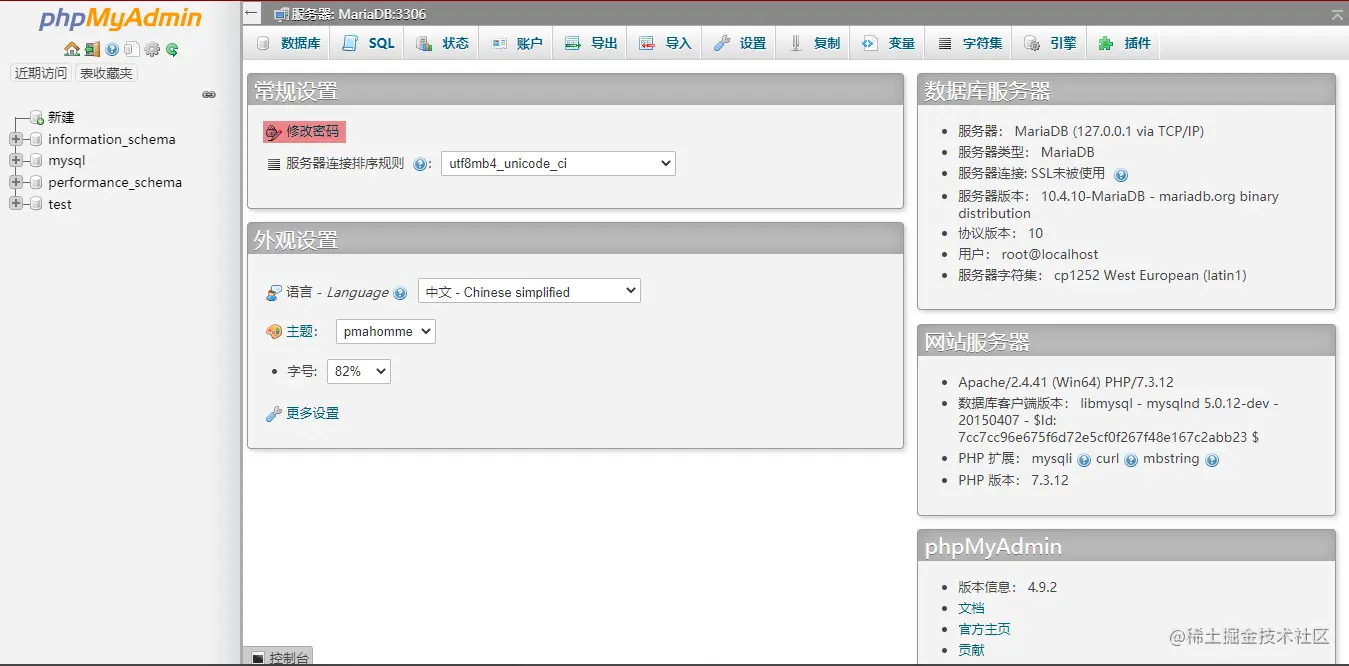The height and width of the screenshot is (666, 1349).
Task: Open help icon next to mbstring extension
Action: tap(1212, 460)
